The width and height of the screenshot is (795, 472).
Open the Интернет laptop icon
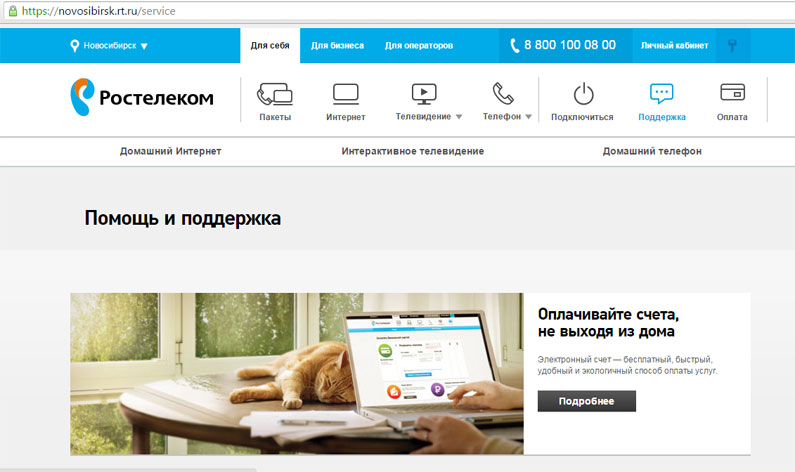tap(345, 95)
